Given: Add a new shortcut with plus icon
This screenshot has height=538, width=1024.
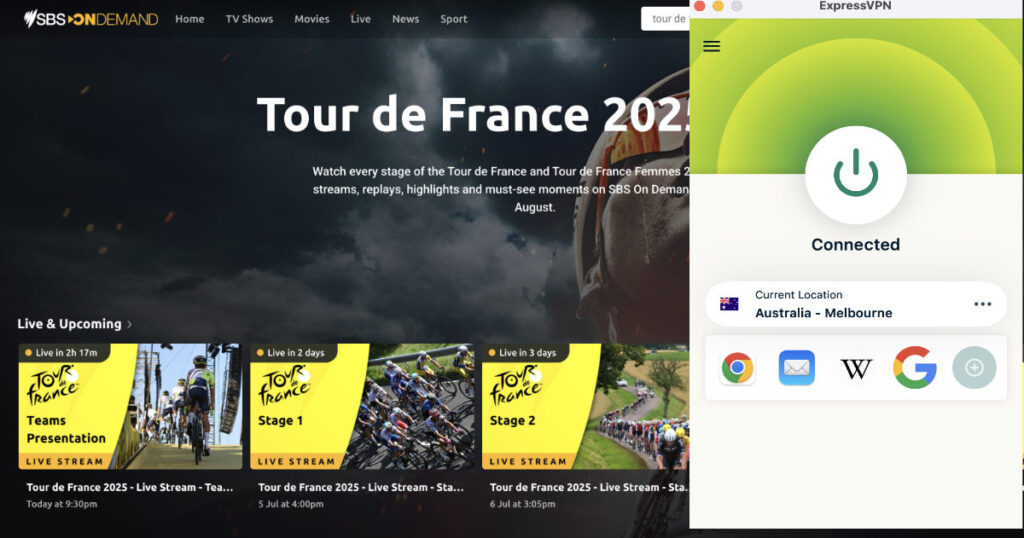Looking at the screenshot, I should click(x=974, y=368).
